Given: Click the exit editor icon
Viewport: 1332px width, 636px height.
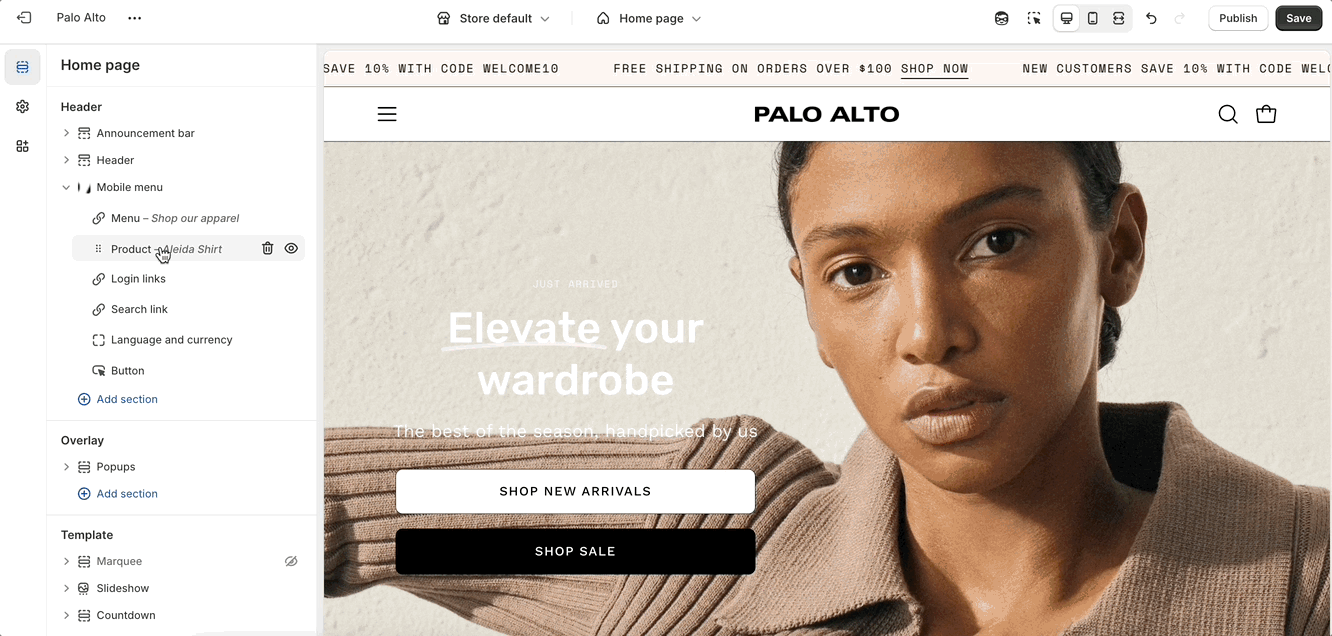Looking at the screenshot, I should (x=24, y=18).
